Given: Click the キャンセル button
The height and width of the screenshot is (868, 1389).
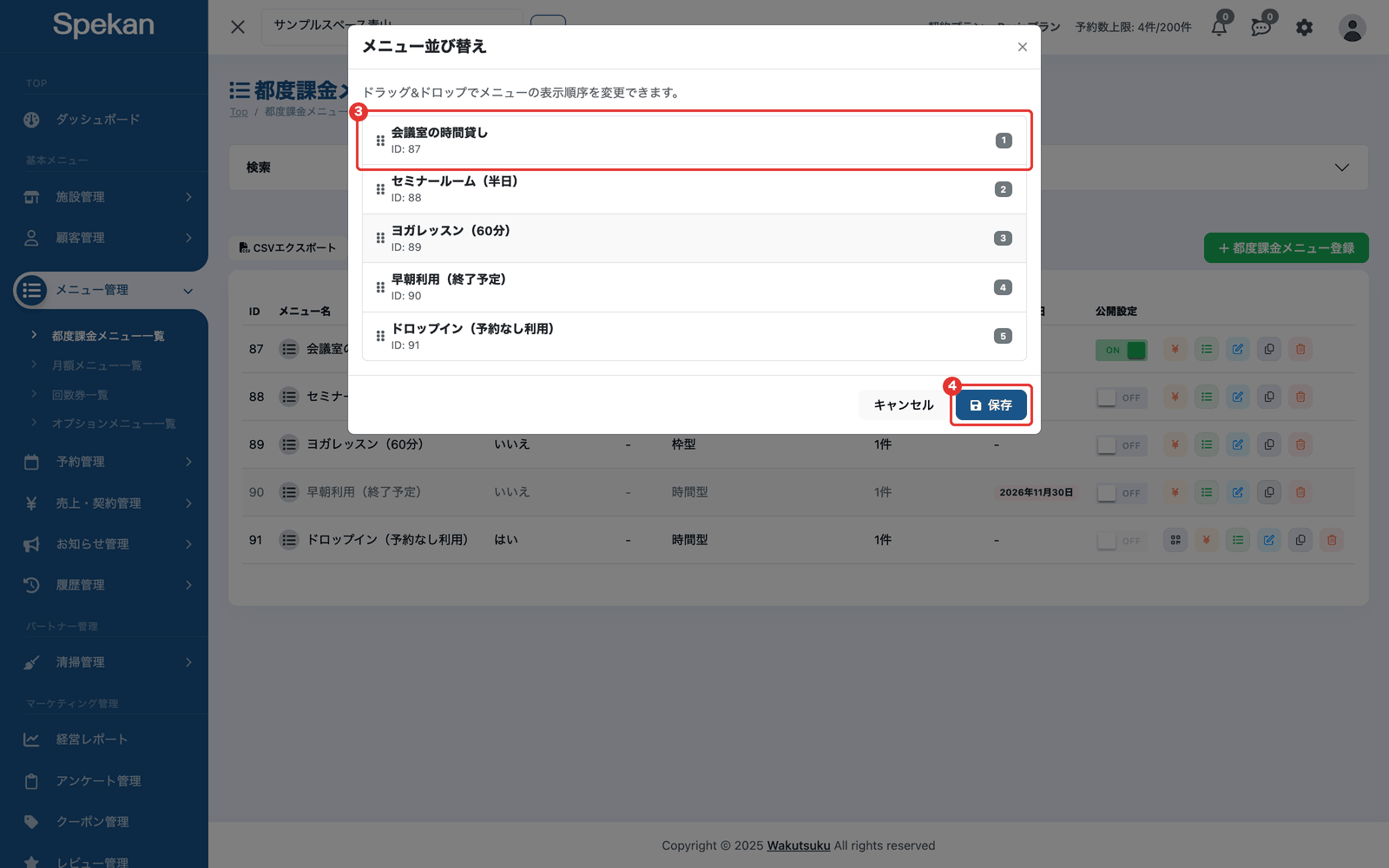Looking at the screenshot, I should click(x=903, y=405).
